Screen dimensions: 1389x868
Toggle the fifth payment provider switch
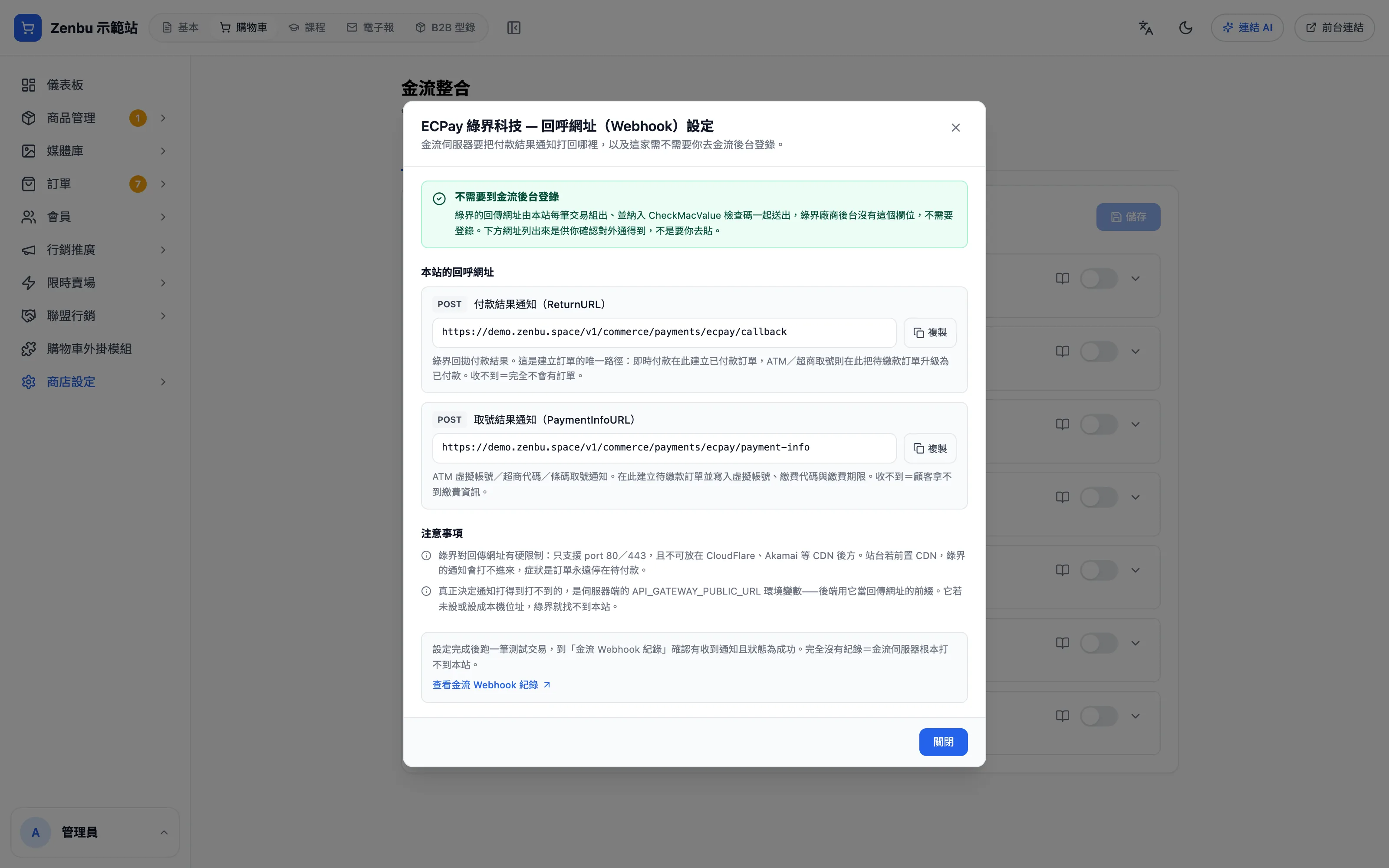(x=1099, y=570)
